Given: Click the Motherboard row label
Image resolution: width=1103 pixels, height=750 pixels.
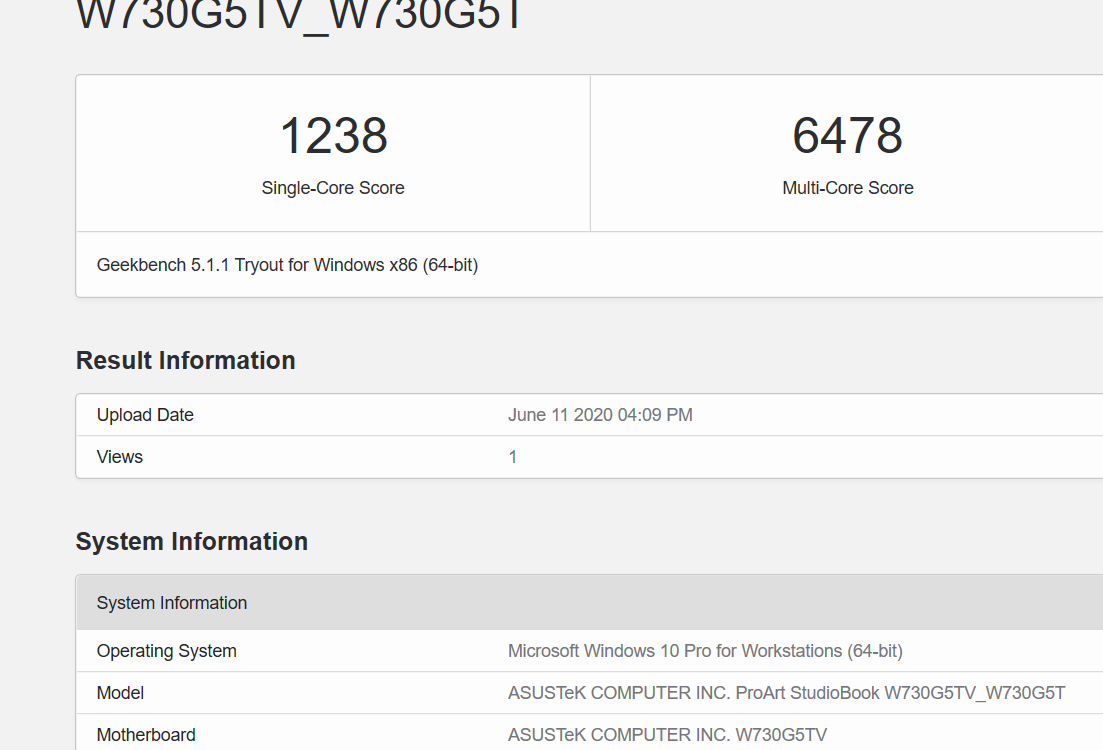Looking at the screenshot, I should 146,735.
